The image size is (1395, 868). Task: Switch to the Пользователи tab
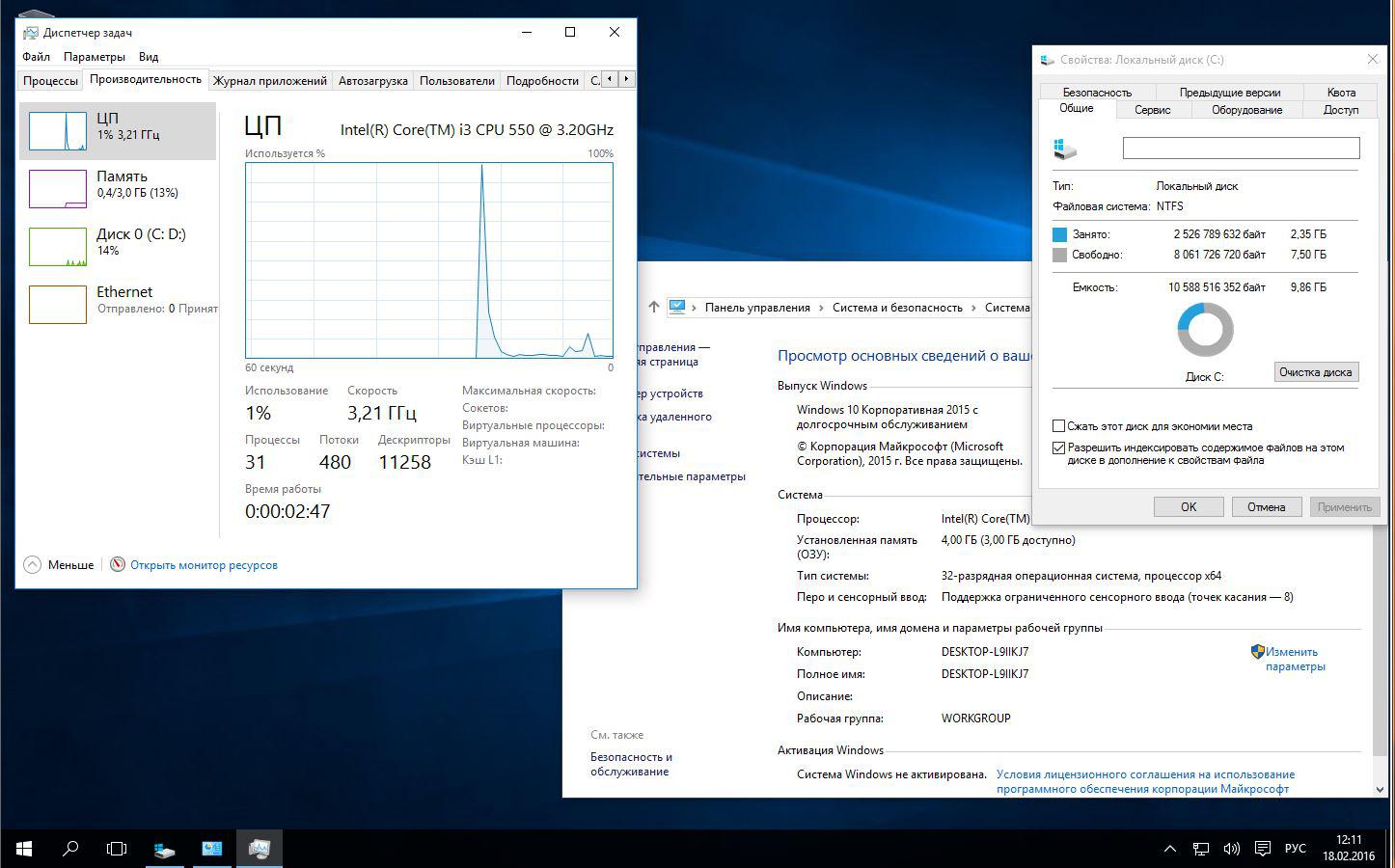click(457, 81)
